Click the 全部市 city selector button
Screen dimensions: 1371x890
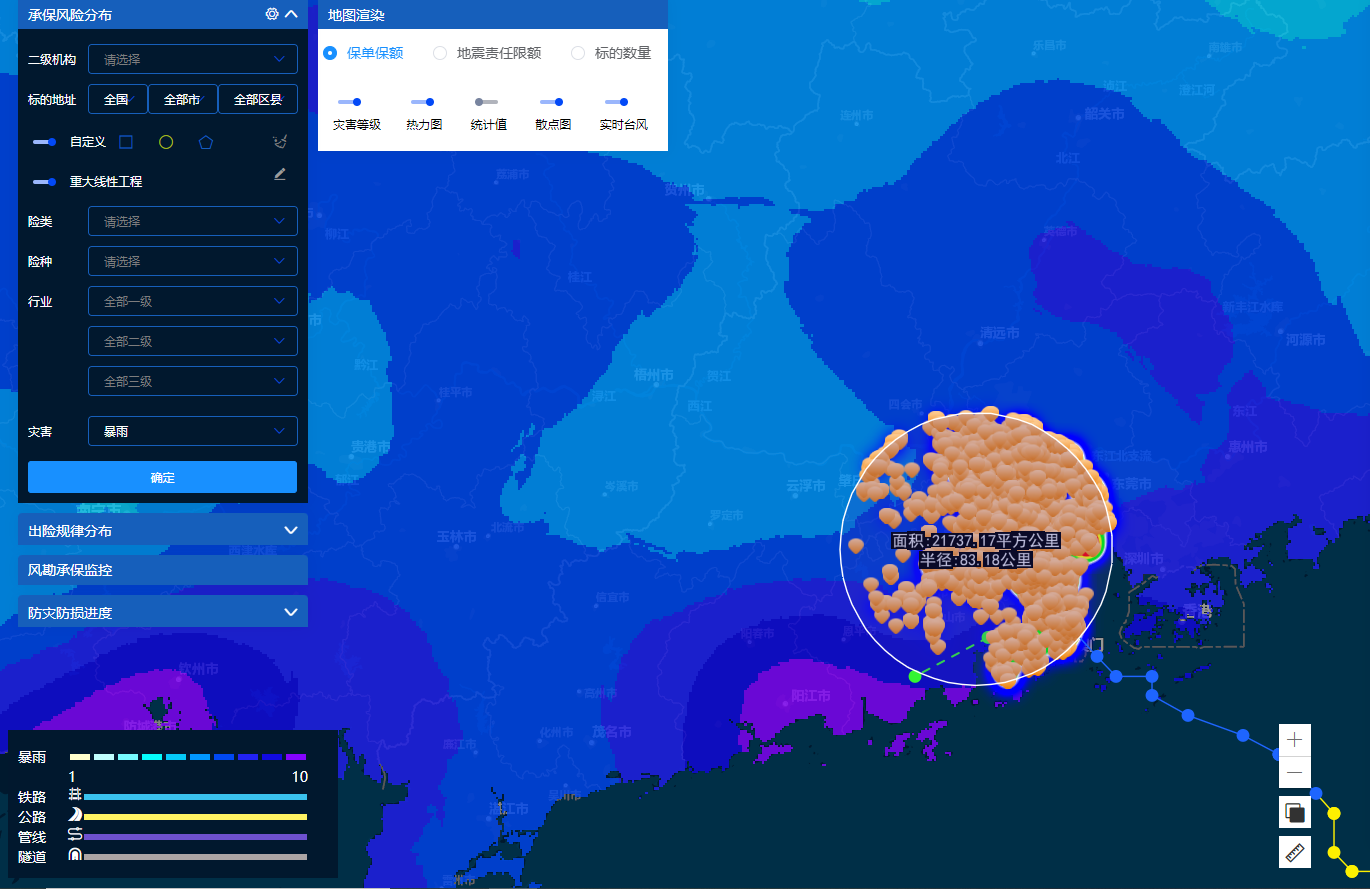182,99
